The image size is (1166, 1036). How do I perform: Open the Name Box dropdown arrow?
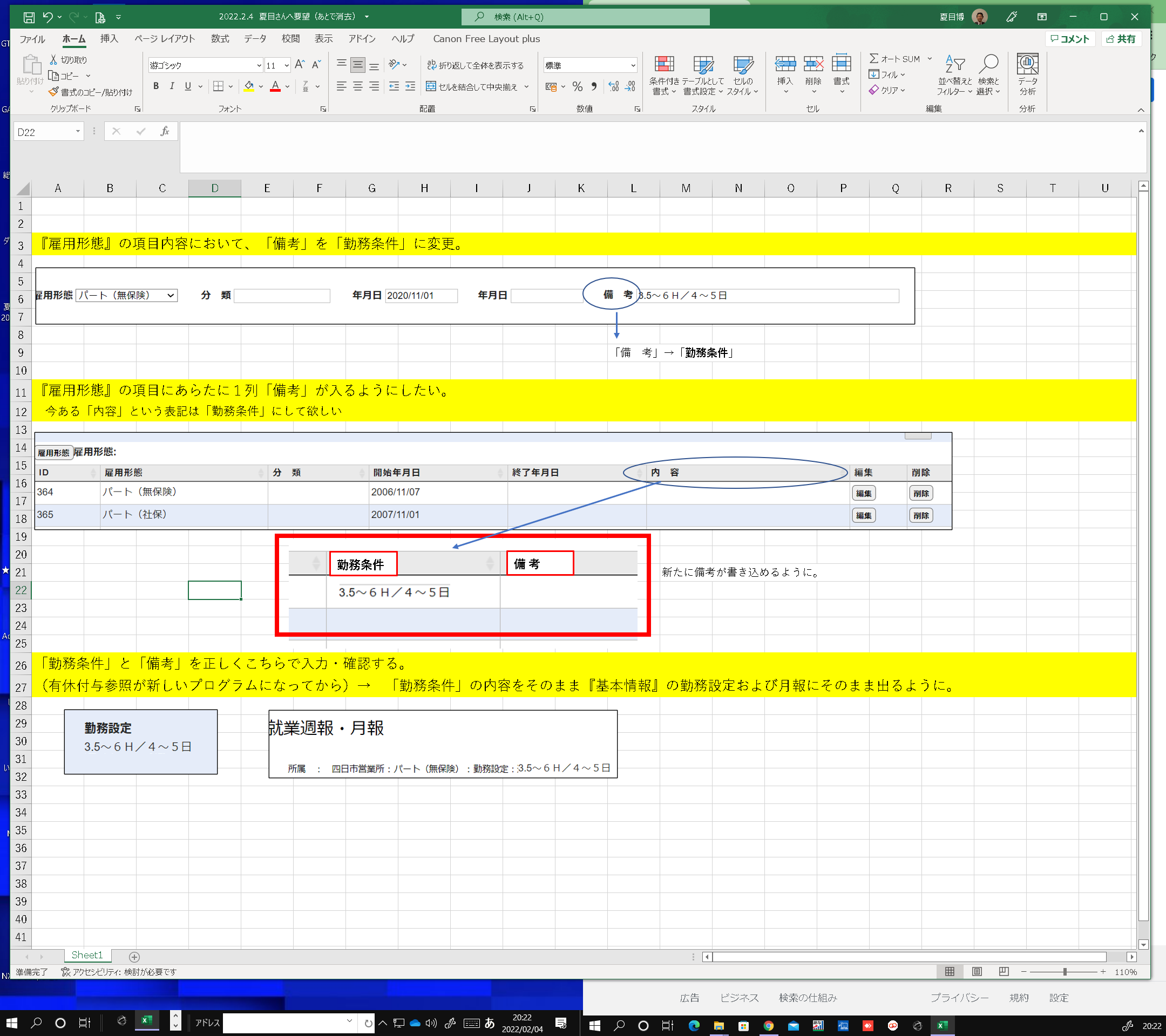pos(78,132)
